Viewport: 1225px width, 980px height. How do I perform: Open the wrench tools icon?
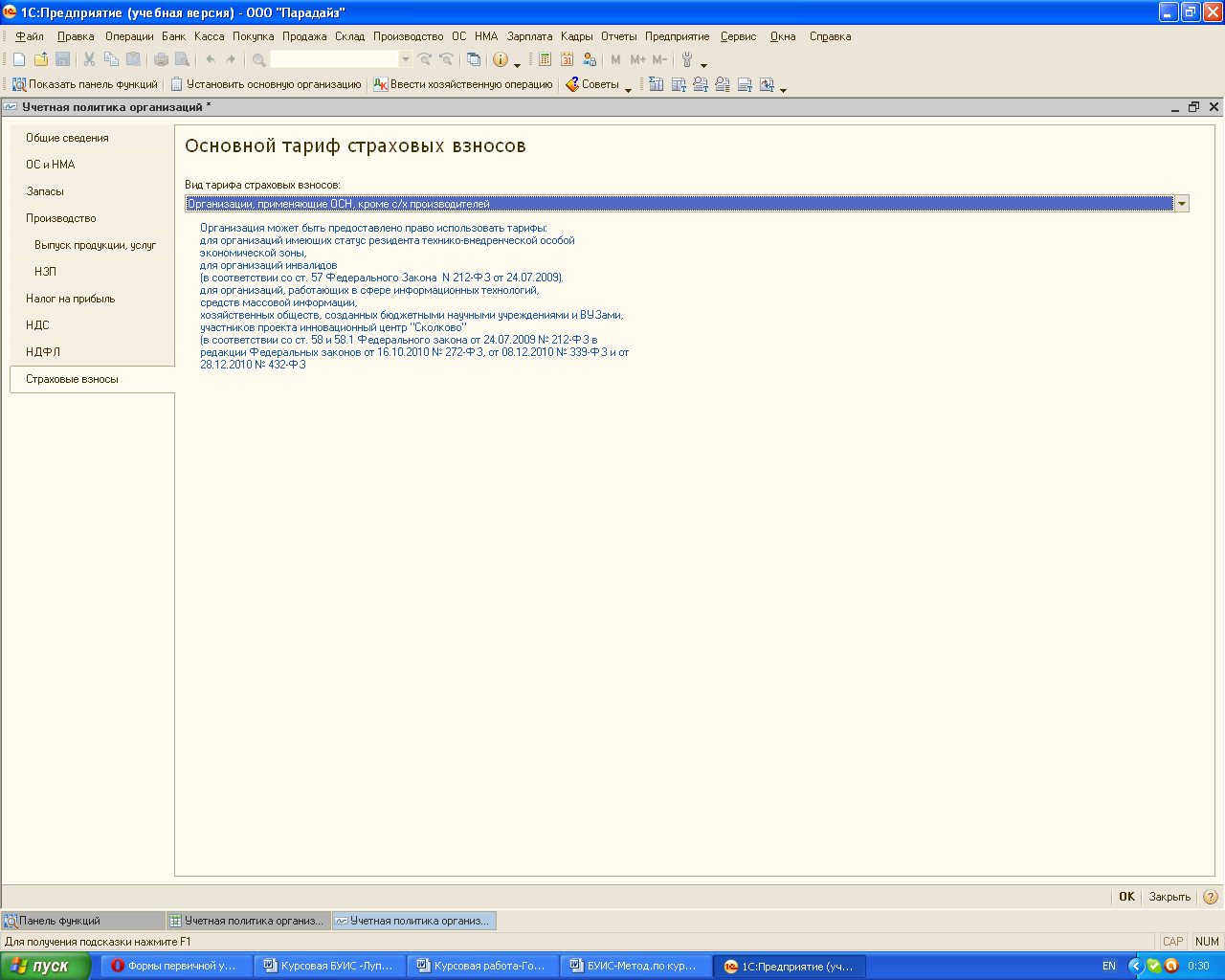point(687,59)
